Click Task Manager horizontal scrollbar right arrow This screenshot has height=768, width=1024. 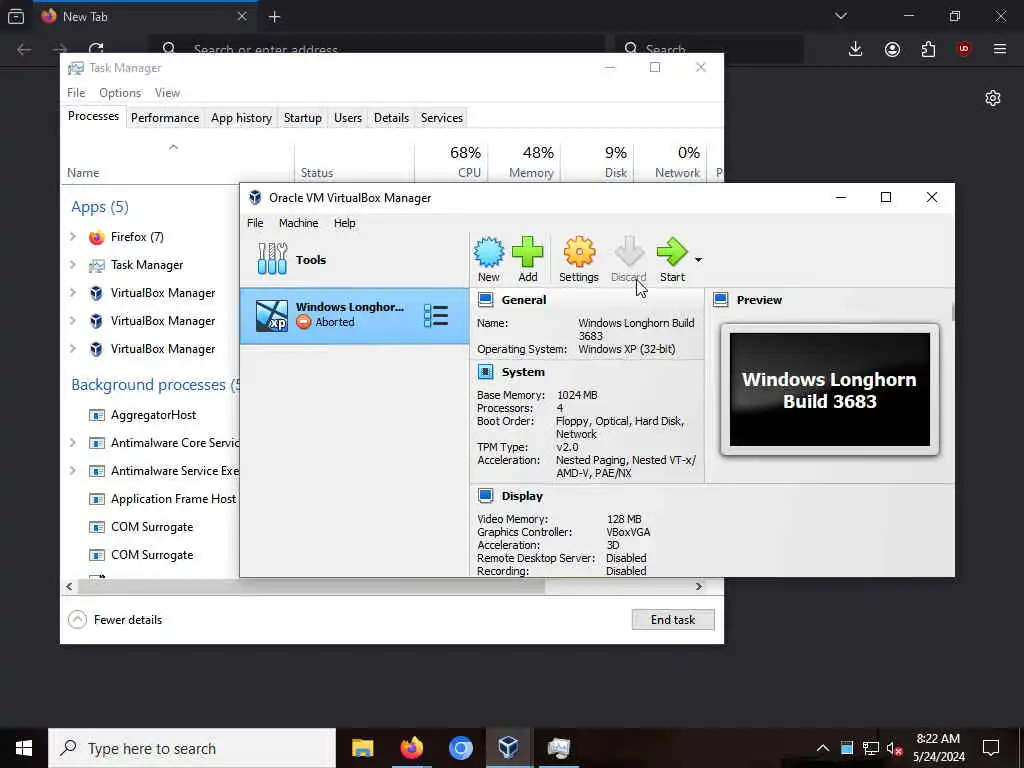click(698, 586)
